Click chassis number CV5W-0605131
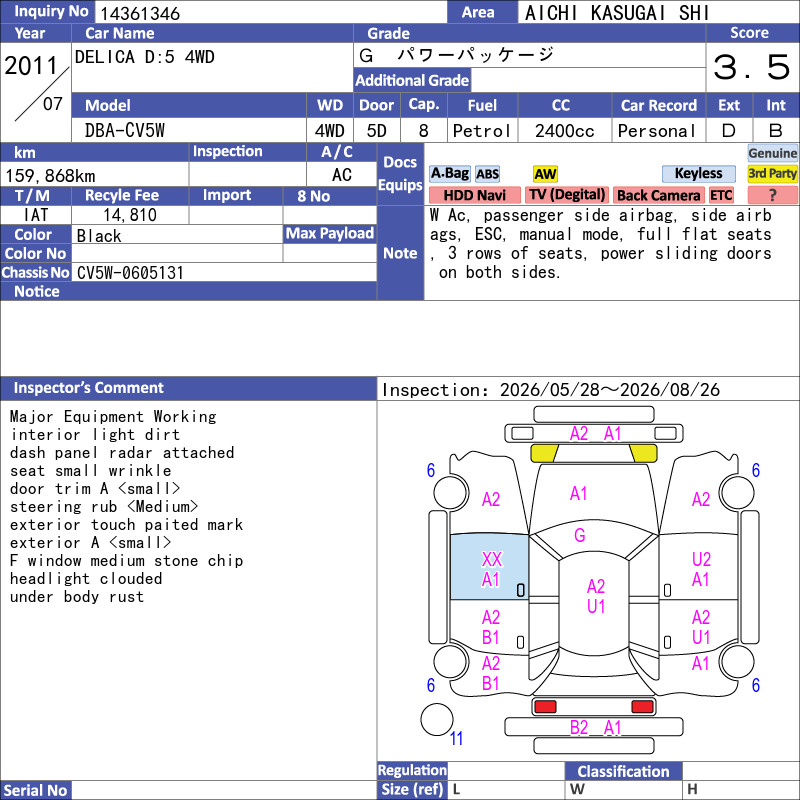The width and height of the screenshot is (800, 800). point(130,272)
